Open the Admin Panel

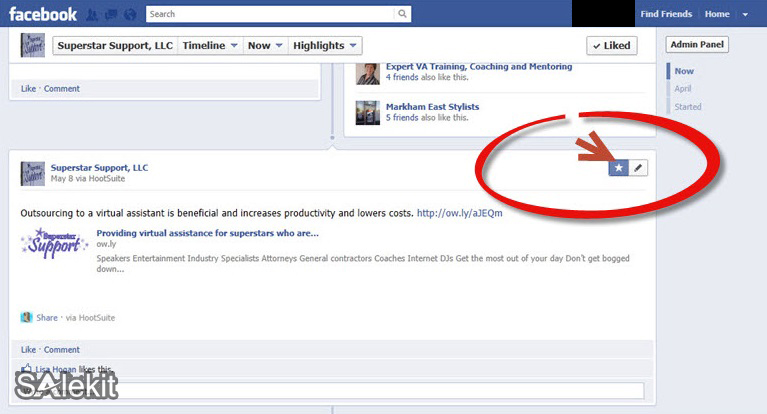point(697,45)
